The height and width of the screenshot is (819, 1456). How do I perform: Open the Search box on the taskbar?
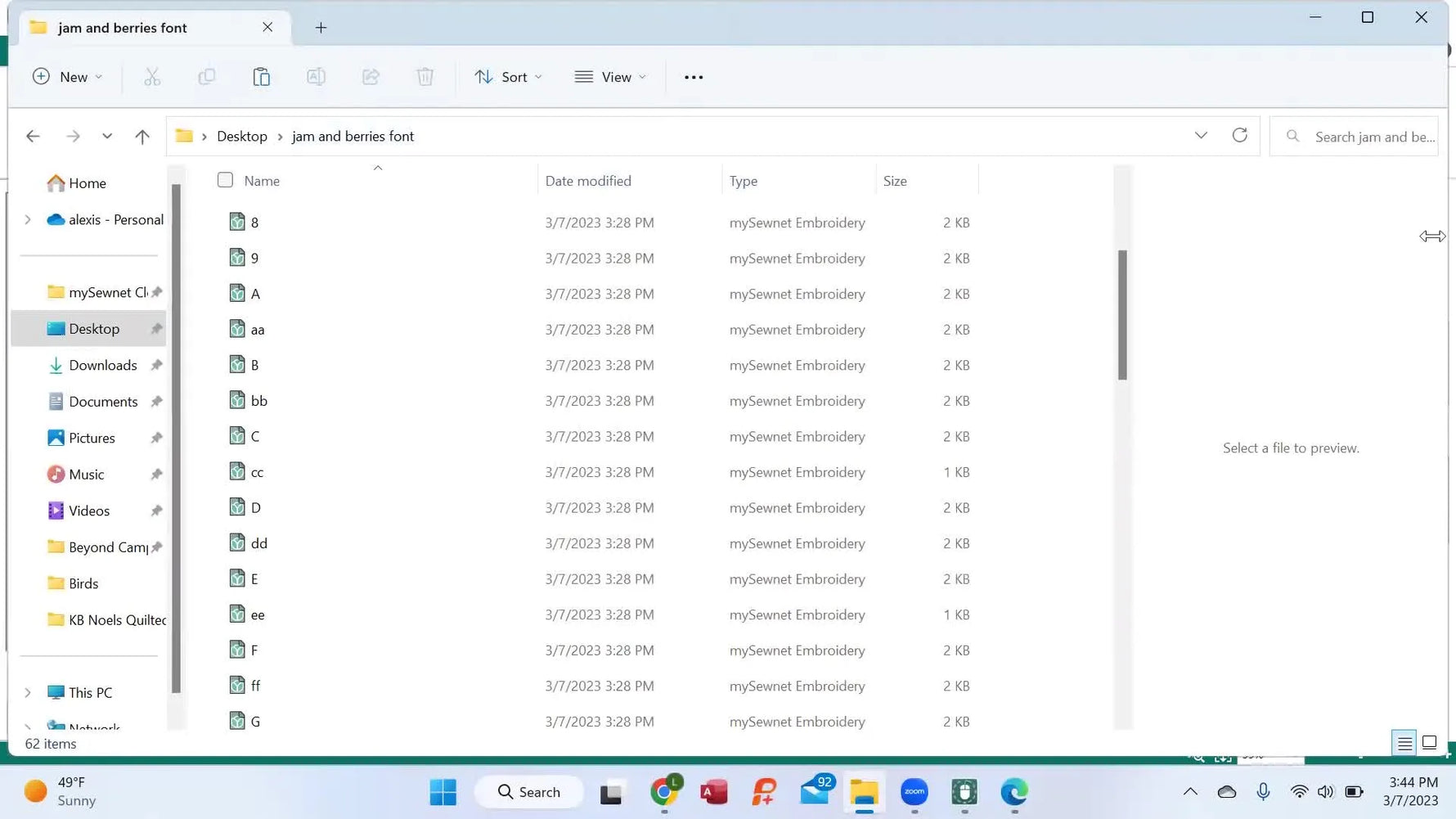[x=529, y=792]
